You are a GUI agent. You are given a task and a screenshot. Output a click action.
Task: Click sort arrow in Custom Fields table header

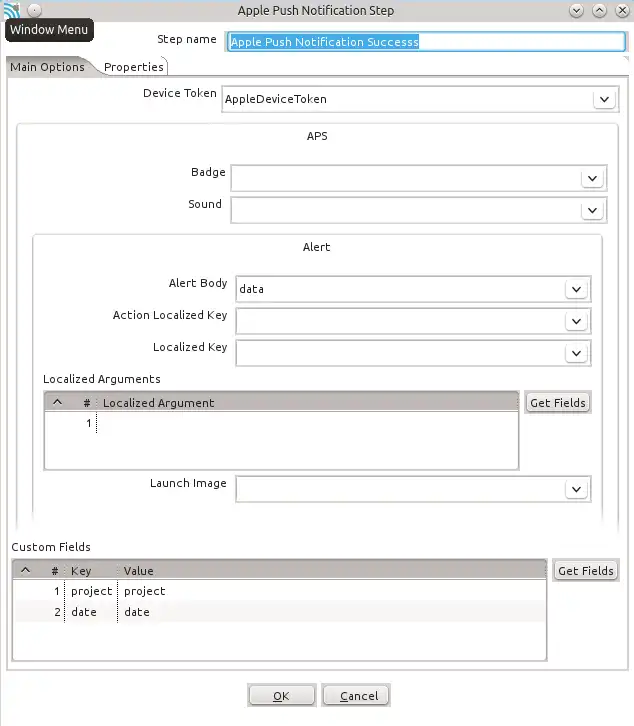[x=25, y=570]
